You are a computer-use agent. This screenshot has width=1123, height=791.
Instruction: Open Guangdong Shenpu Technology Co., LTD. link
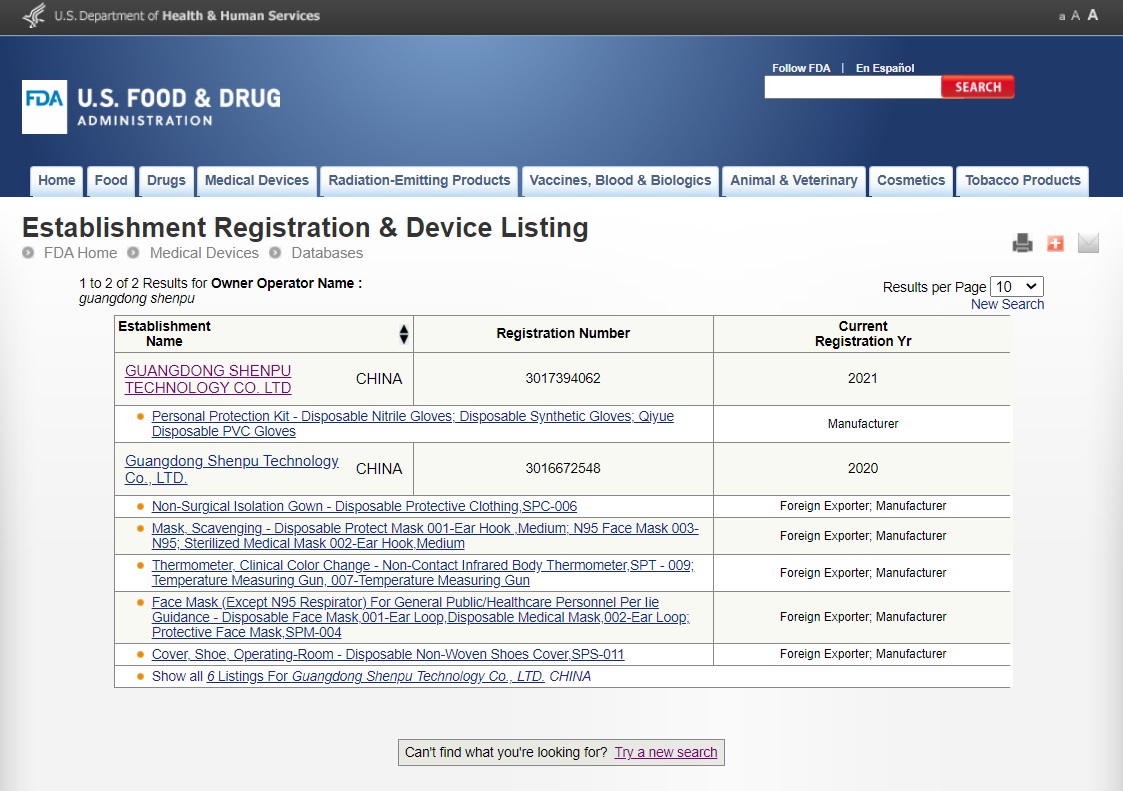click(231, 469)
